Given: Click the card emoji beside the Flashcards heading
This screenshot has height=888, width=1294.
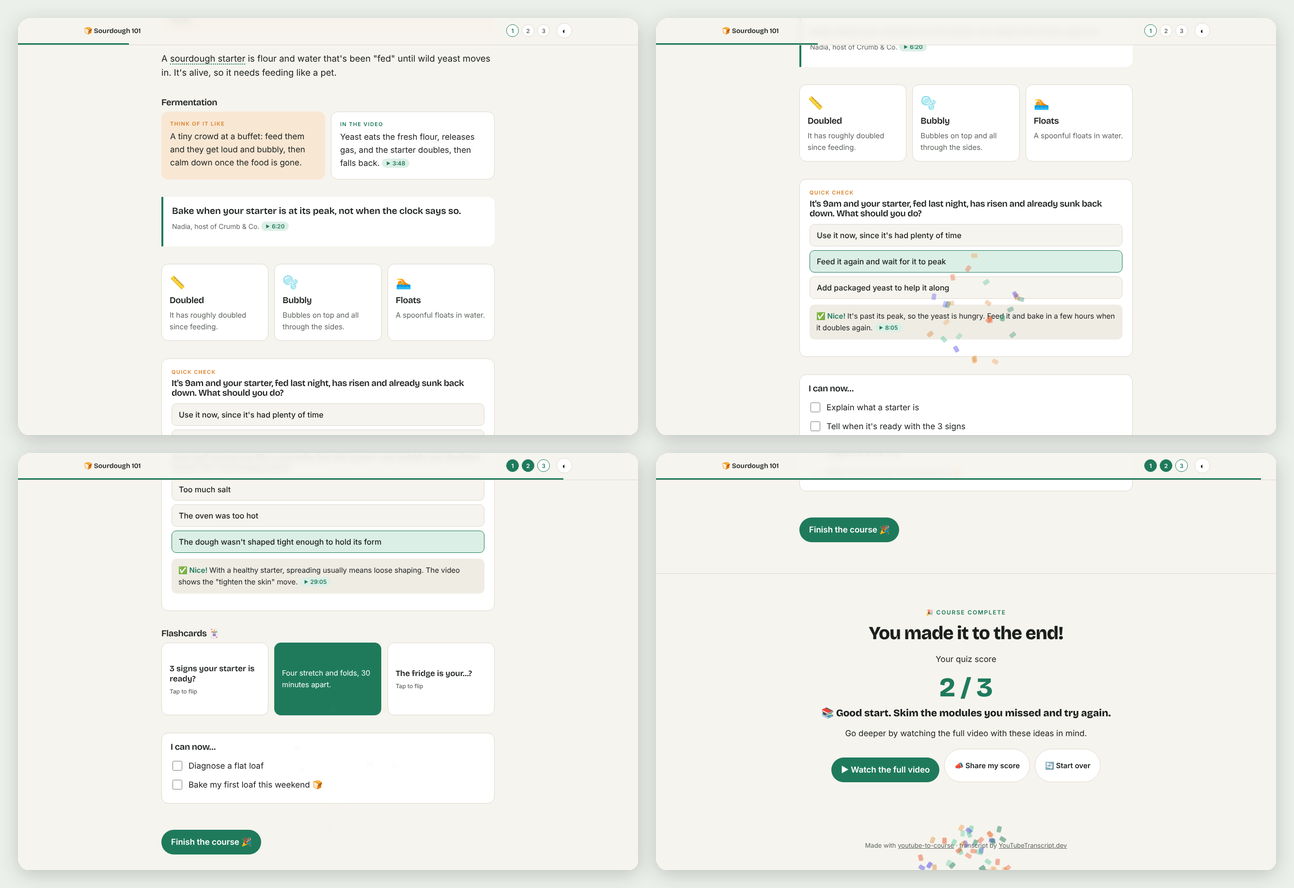Looking at the screenshot, I should click(214, 633).
